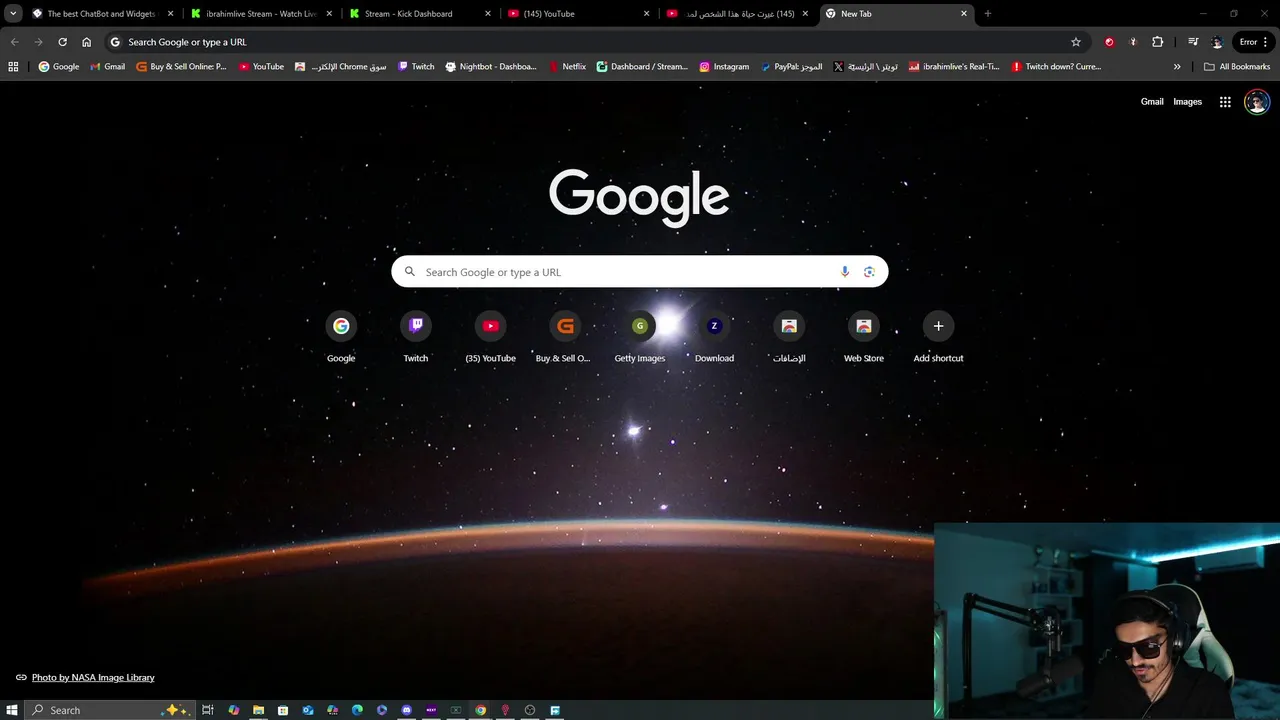Switch to Stream - Kick Dashboard tab
This screenshot has height=720, width=1280.
[x=421, y=14]
